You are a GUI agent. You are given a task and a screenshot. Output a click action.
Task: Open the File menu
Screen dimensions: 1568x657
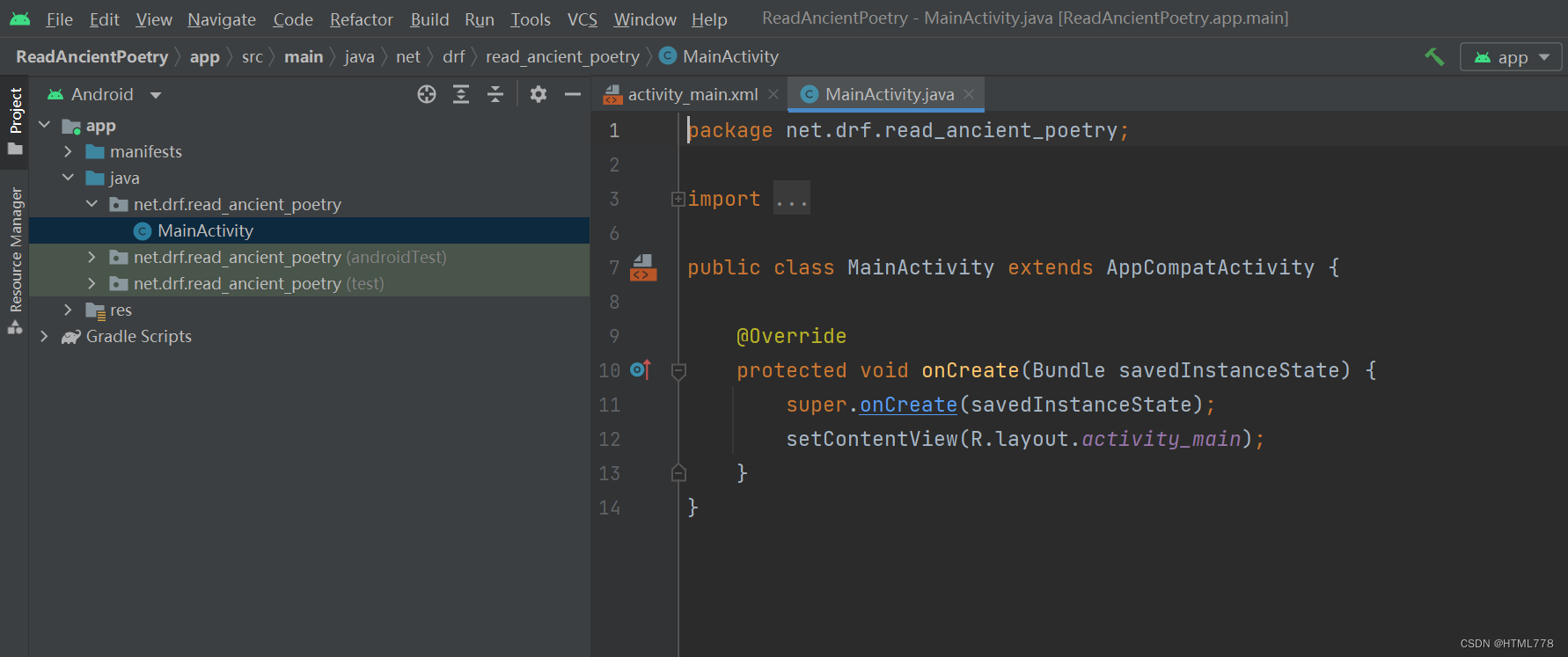60,19
